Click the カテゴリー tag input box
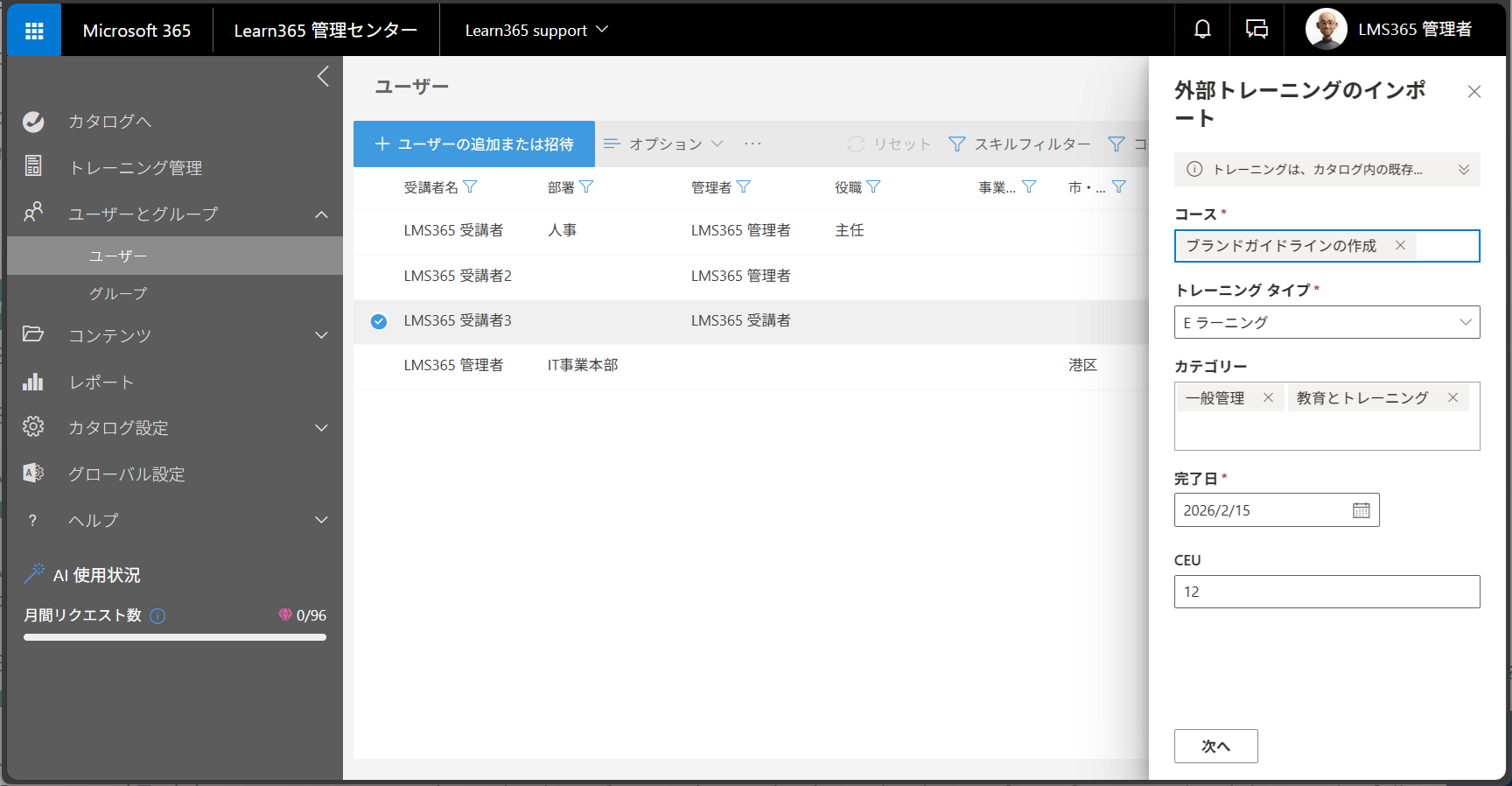Viewport: 1512px width, 786px height. pyautogui.click(x=1326, y=417)
